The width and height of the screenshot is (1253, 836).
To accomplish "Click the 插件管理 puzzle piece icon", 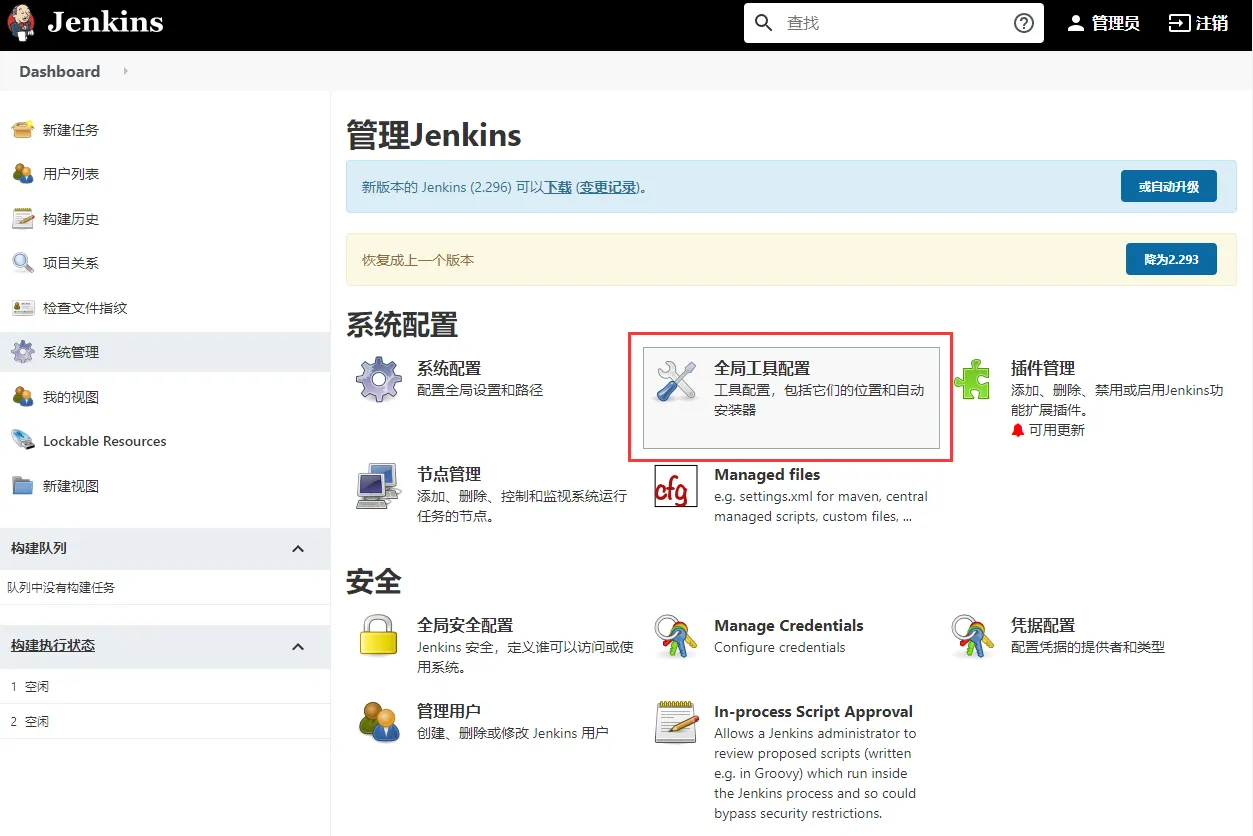I will [x=973, y=380].
